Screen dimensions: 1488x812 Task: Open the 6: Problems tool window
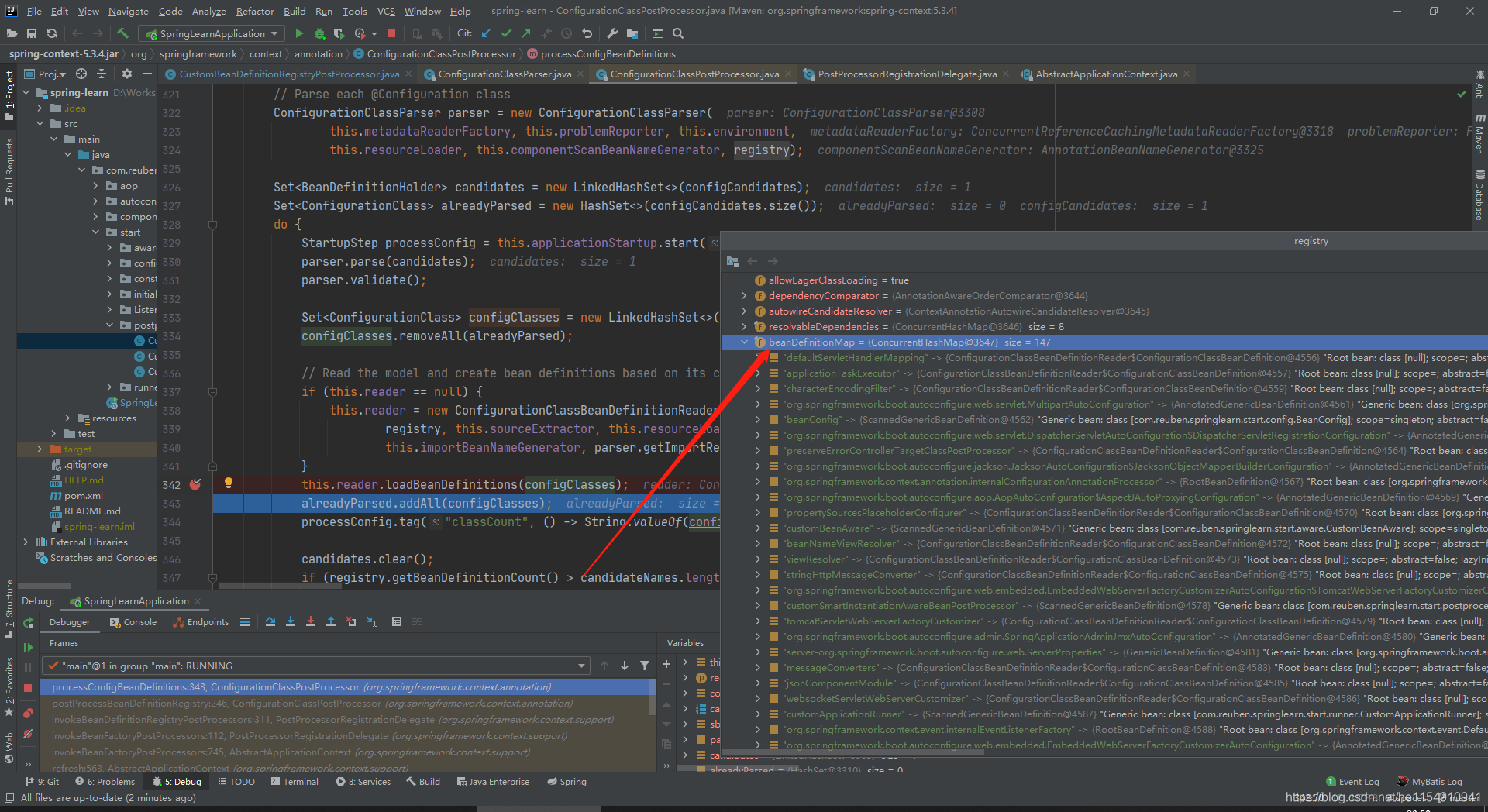pyautogui.click(x=105, y=781)
